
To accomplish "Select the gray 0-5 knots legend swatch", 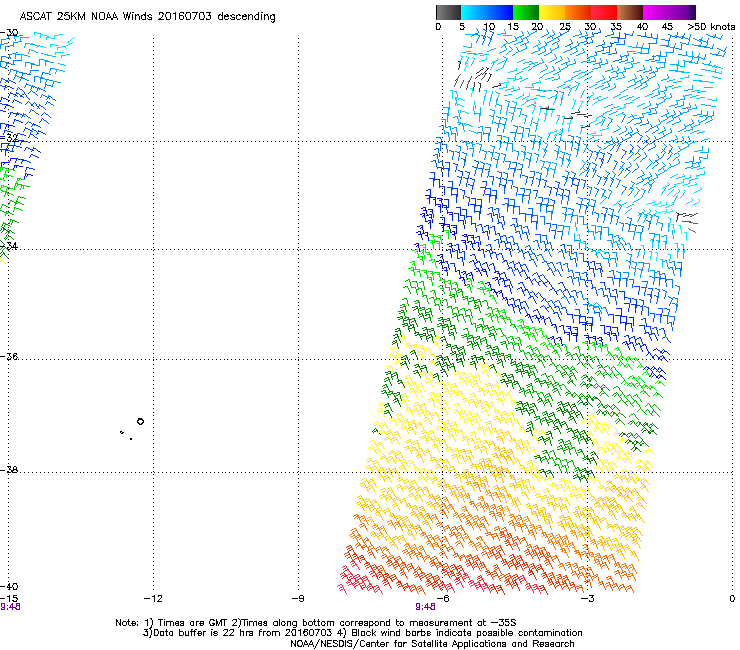I will (448, 12).
